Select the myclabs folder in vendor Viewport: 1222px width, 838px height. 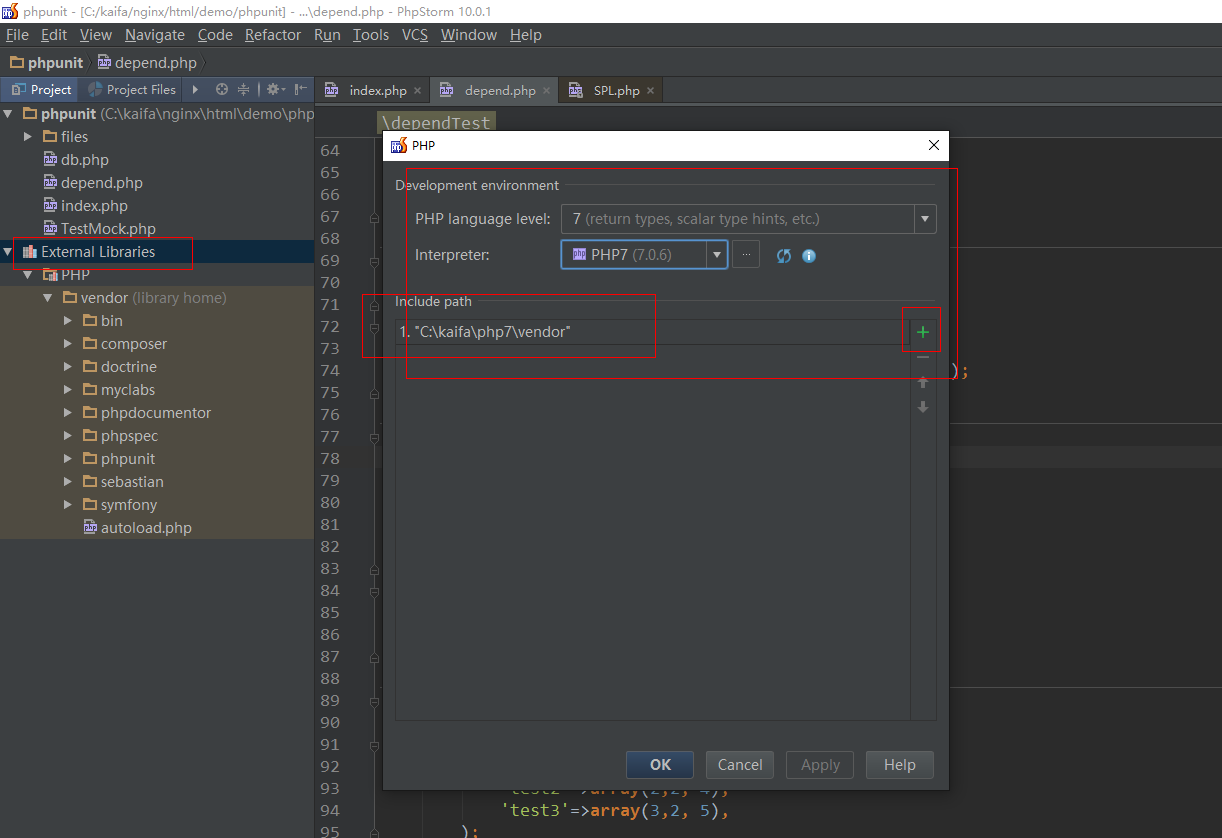click(128, 390)
